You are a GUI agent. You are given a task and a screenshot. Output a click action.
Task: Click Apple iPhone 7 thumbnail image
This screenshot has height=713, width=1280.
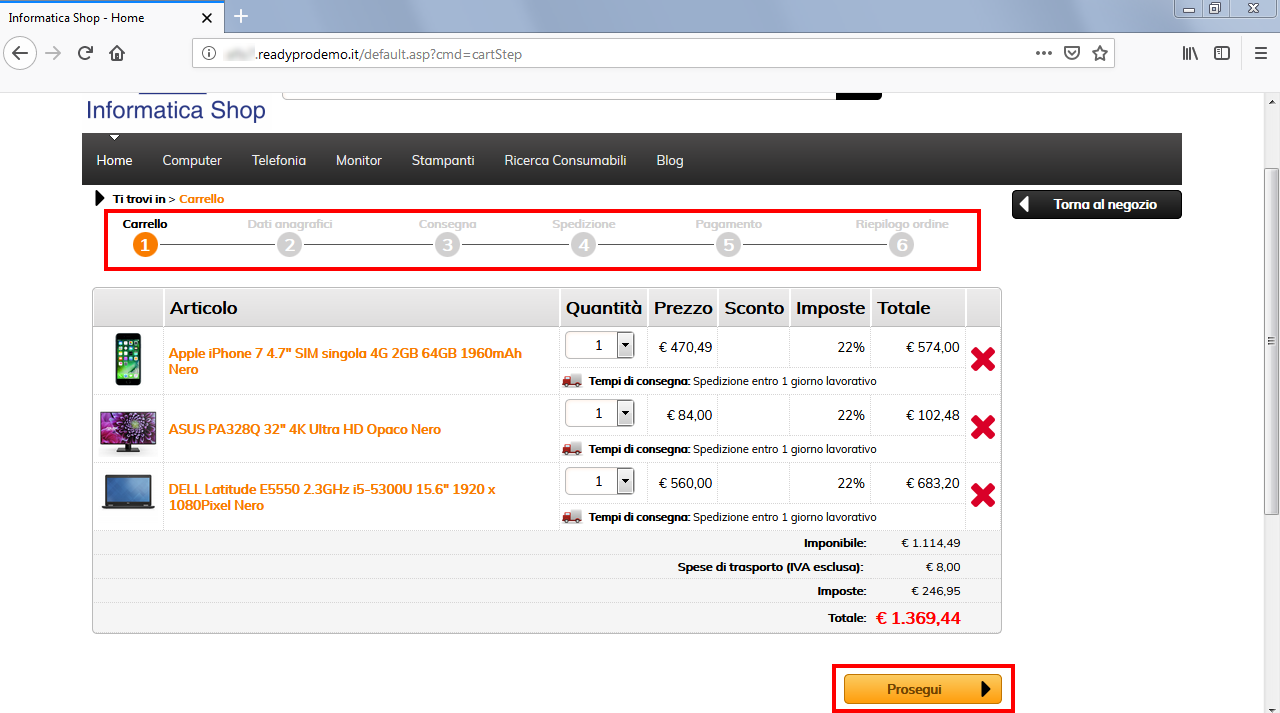128,359
